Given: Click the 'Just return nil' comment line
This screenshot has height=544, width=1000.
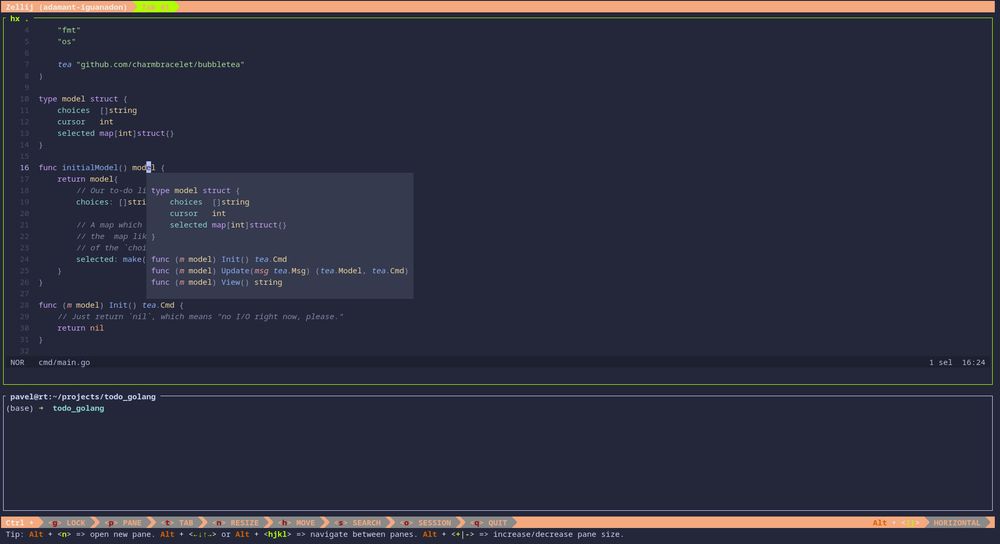Looking at the screenshot, I should (200, 317).
